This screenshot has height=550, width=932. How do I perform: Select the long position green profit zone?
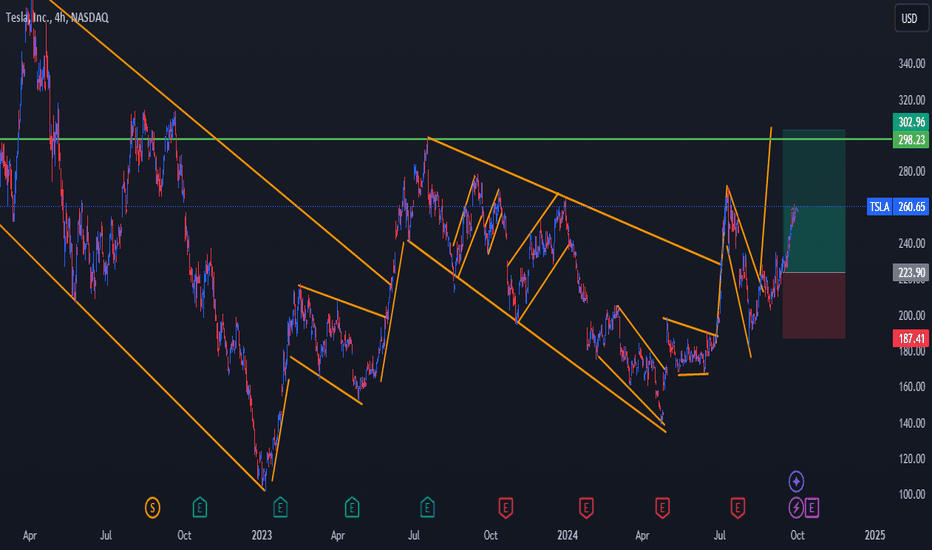[x=814, y=201]
